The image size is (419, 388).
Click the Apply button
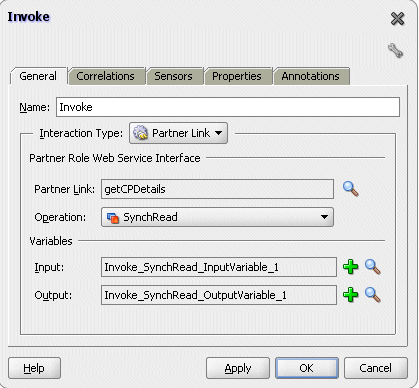tap(238, 368)
